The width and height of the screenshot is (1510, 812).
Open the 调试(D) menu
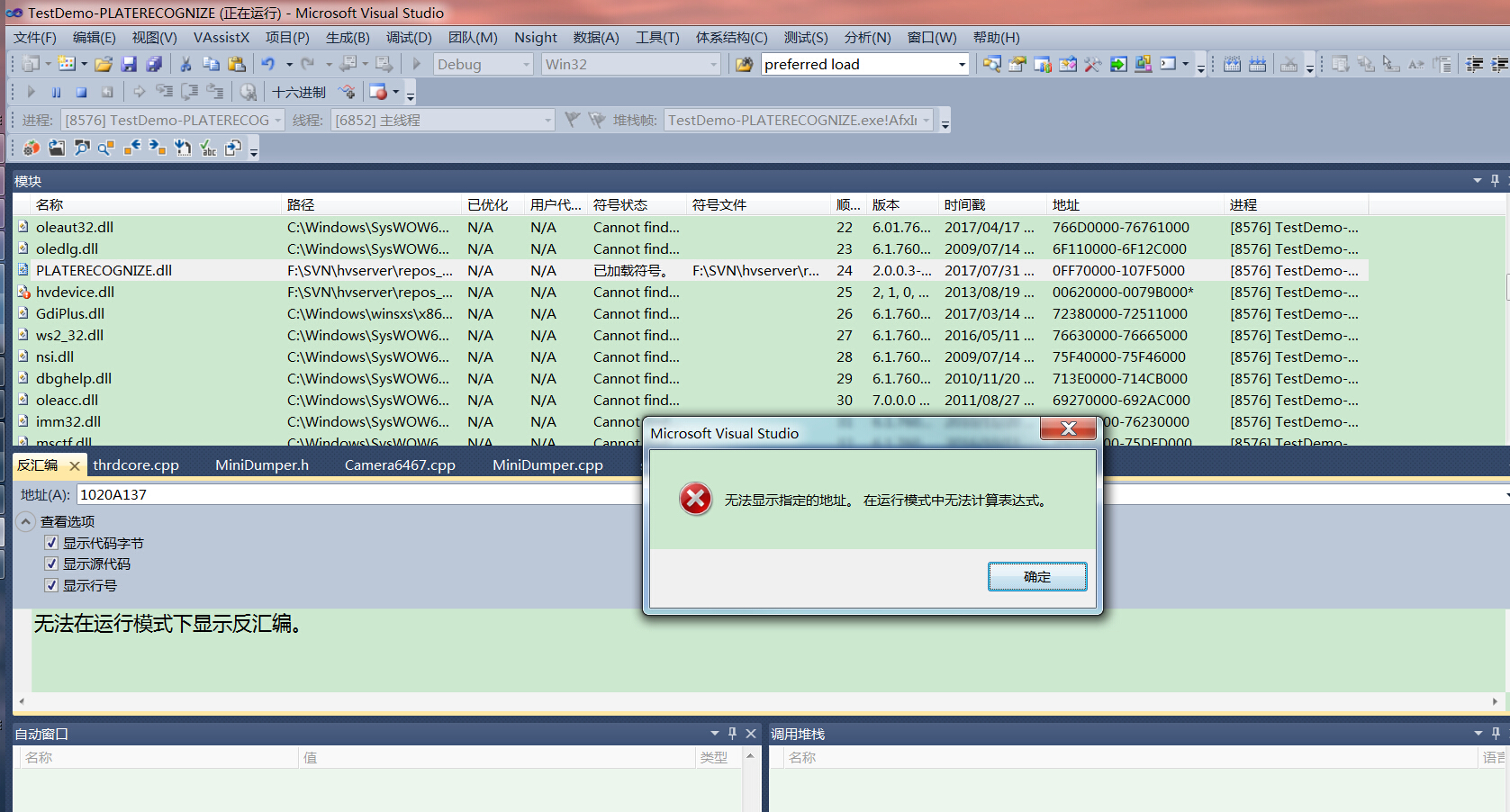tap(409, 37)
